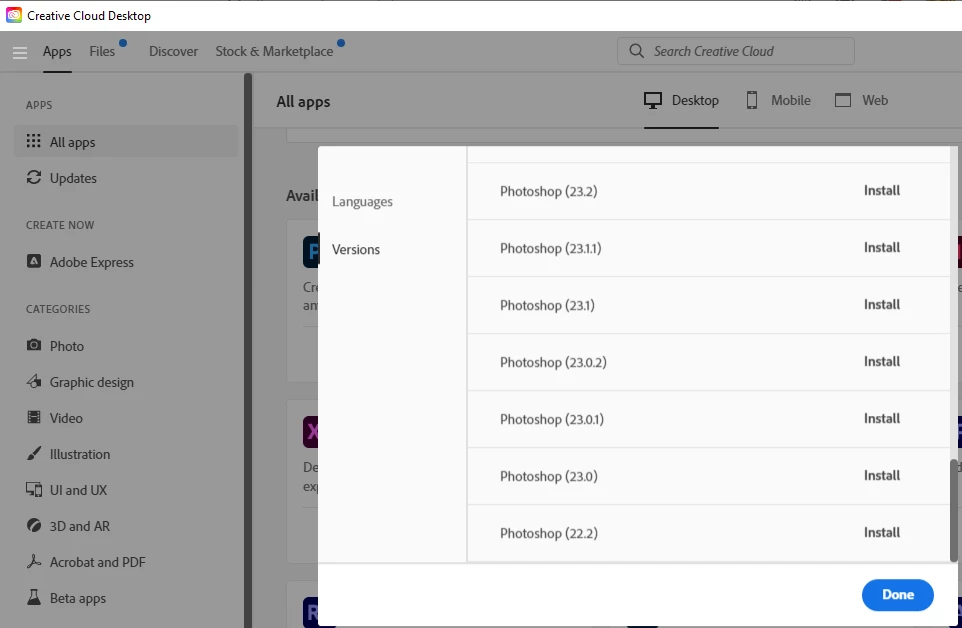Click the UI and UX devices icon
This screenshot has width=962, height=628.
(34, 489)
